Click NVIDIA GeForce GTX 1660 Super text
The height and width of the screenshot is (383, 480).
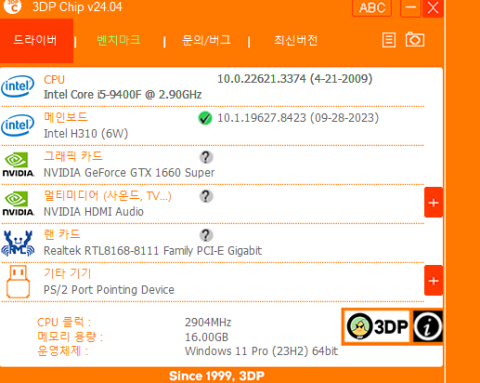click(129, 173)
